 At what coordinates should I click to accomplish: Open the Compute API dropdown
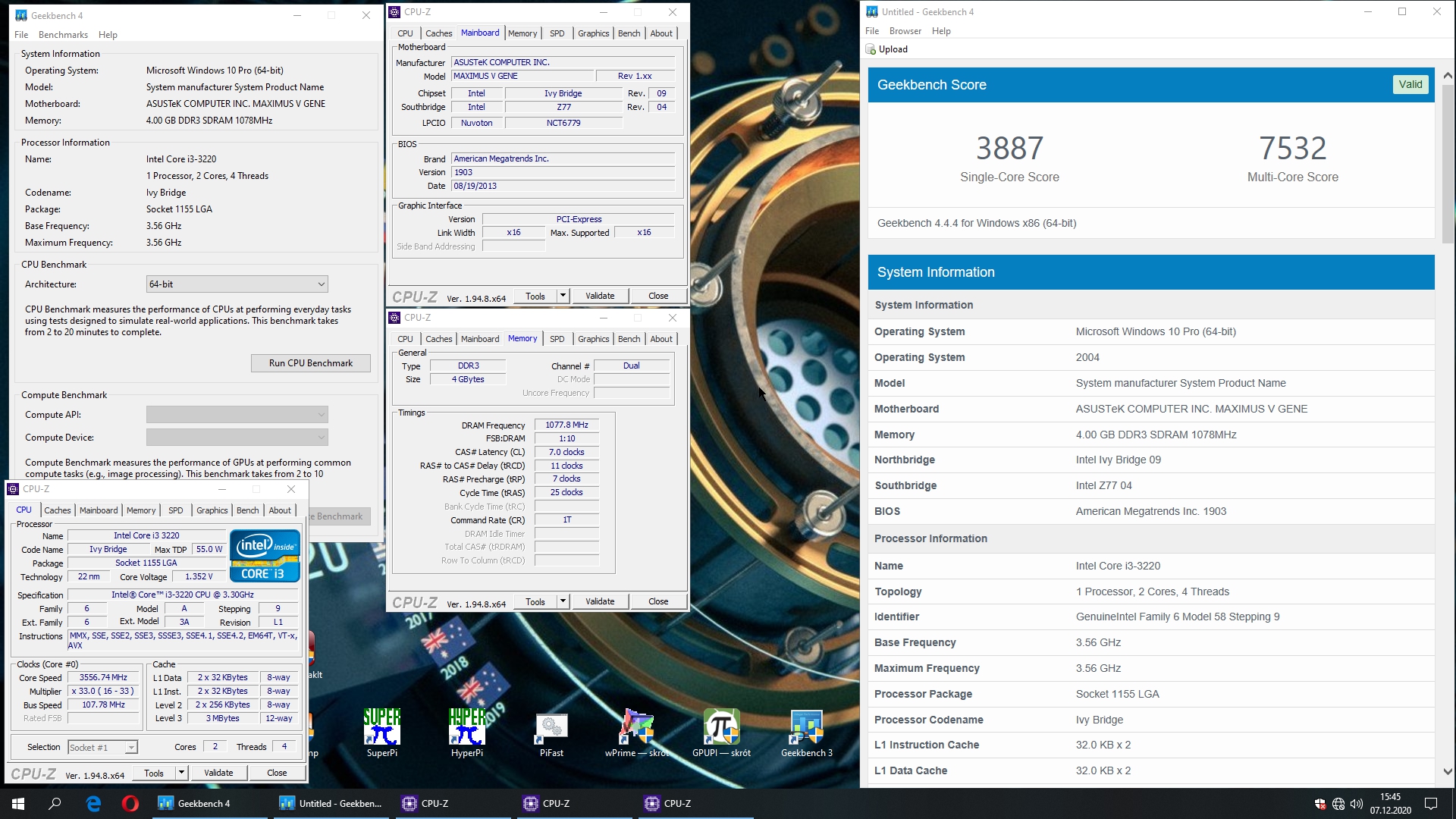click(237, 415)
